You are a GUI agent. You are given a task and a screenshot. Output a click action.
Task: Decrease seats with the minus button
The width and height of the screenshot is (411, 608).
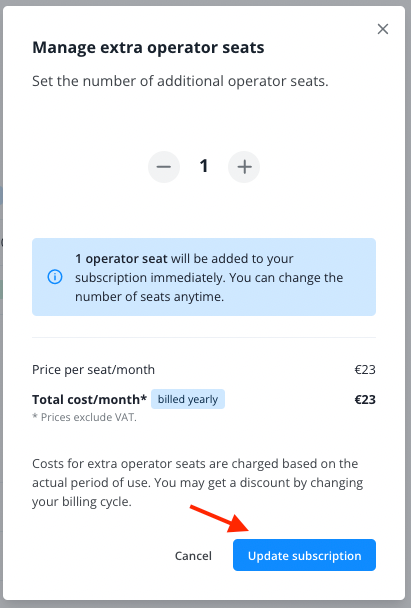[x=164, y=167]
